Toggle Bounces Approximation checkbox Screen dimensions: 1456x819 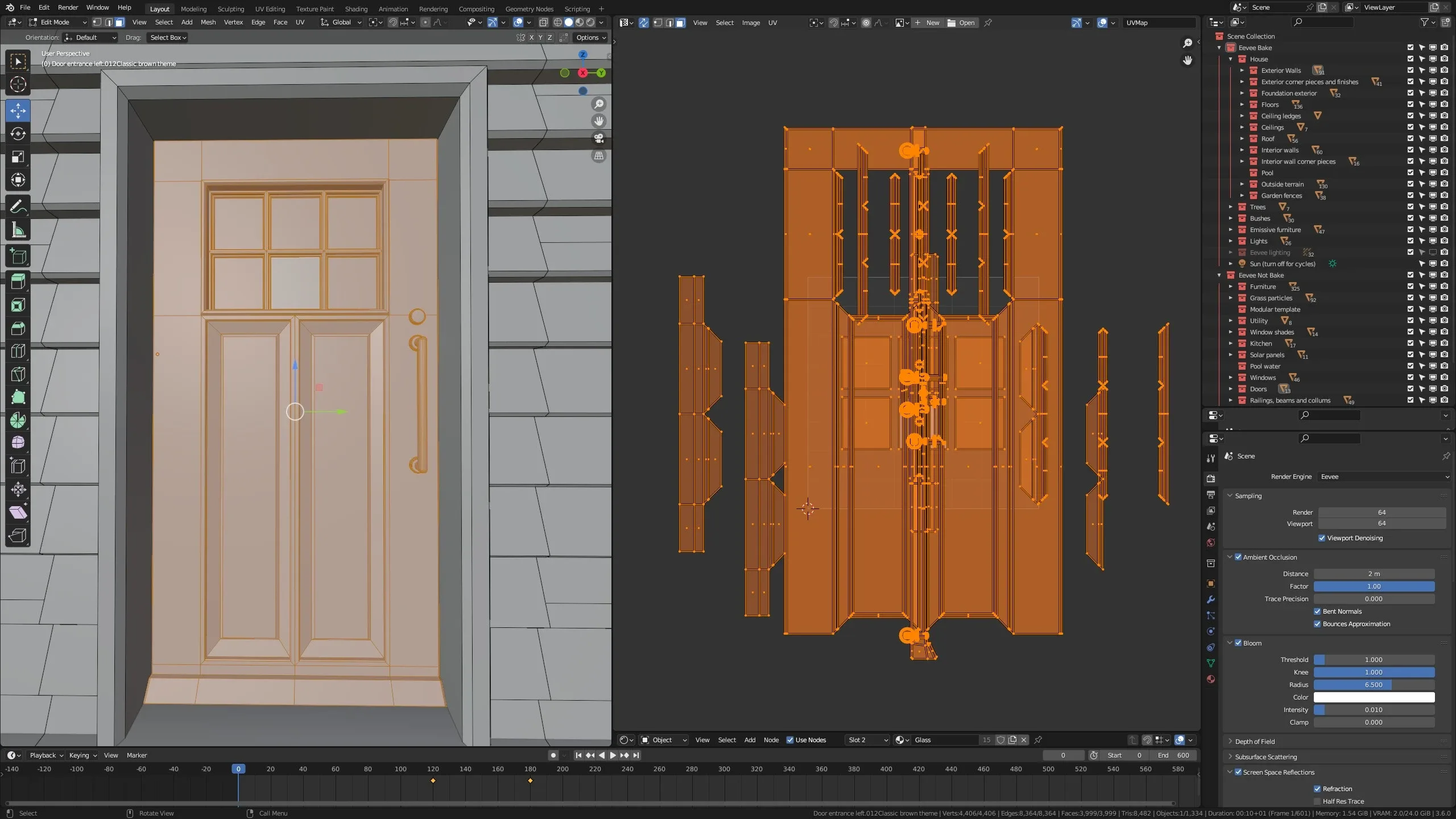tap(1318, 623)
